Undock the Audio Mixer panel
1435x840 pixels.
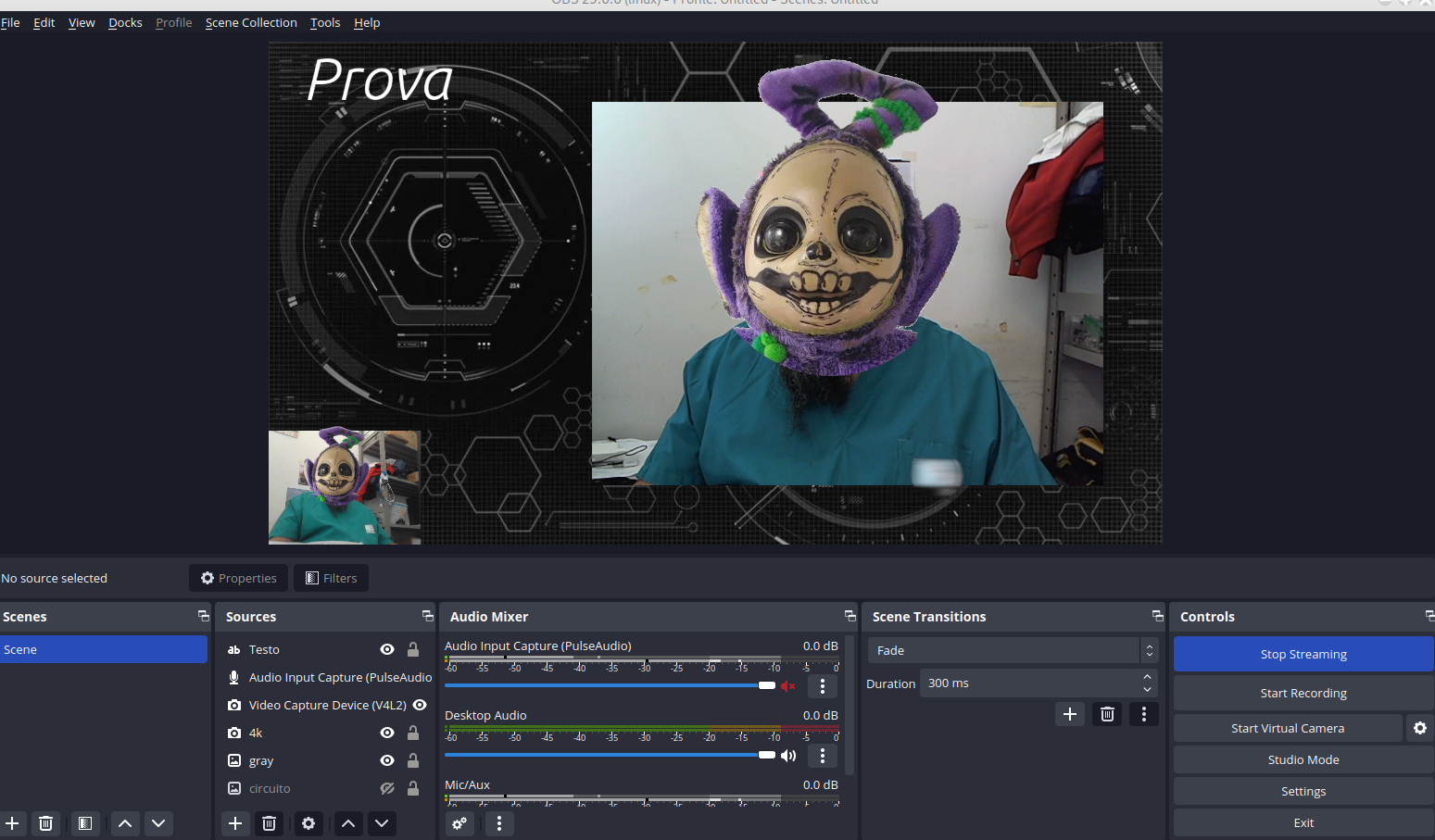(850, 616)
